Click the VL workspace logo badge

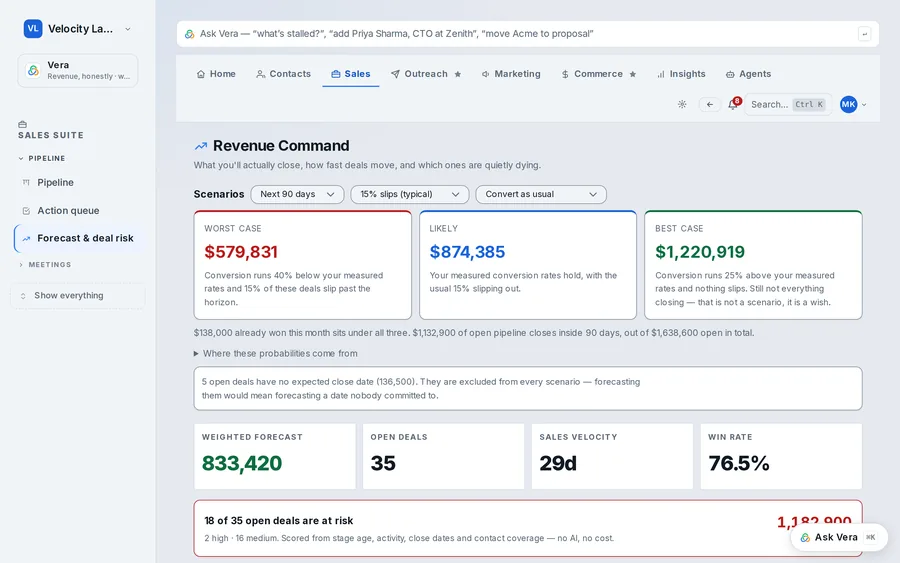[x=33, y=29]
